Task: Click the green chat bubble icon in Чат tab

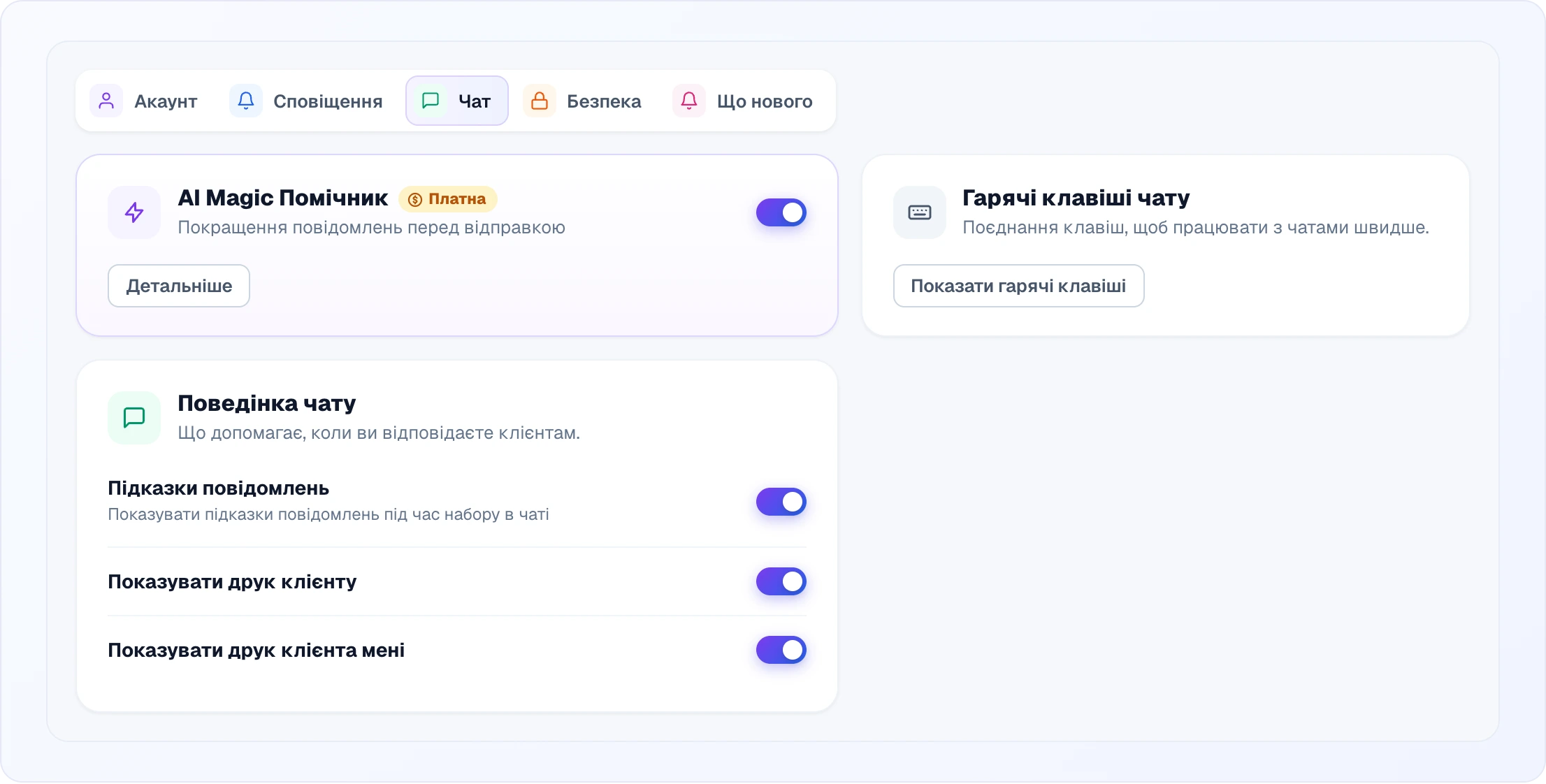Action: click(x=431, y=101)
